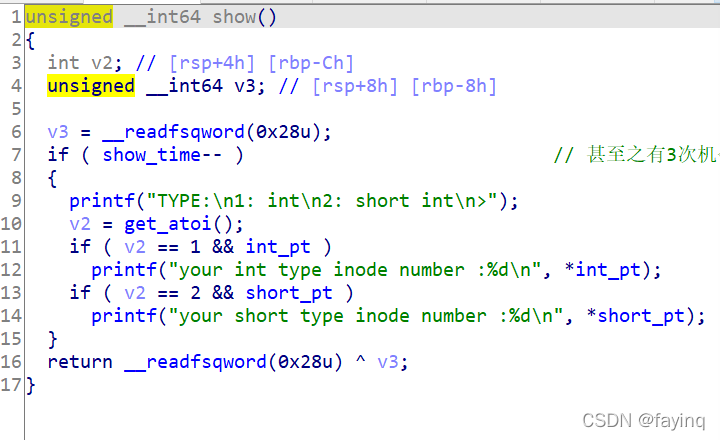Click int_pt in the condition on line 11
This screenshot has height=440, width=720.
(x=278, y=247)
